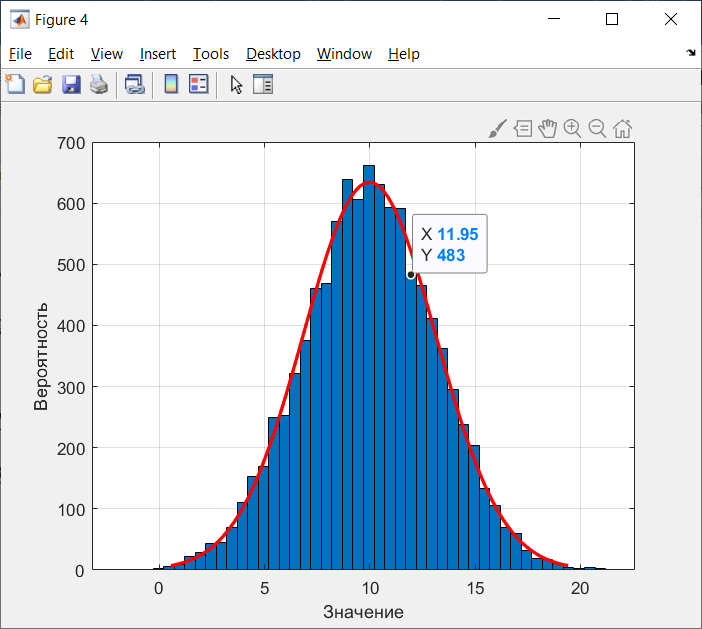Activate the Pan hand tool
Screen dimensions: 702x629
(548, 129)
